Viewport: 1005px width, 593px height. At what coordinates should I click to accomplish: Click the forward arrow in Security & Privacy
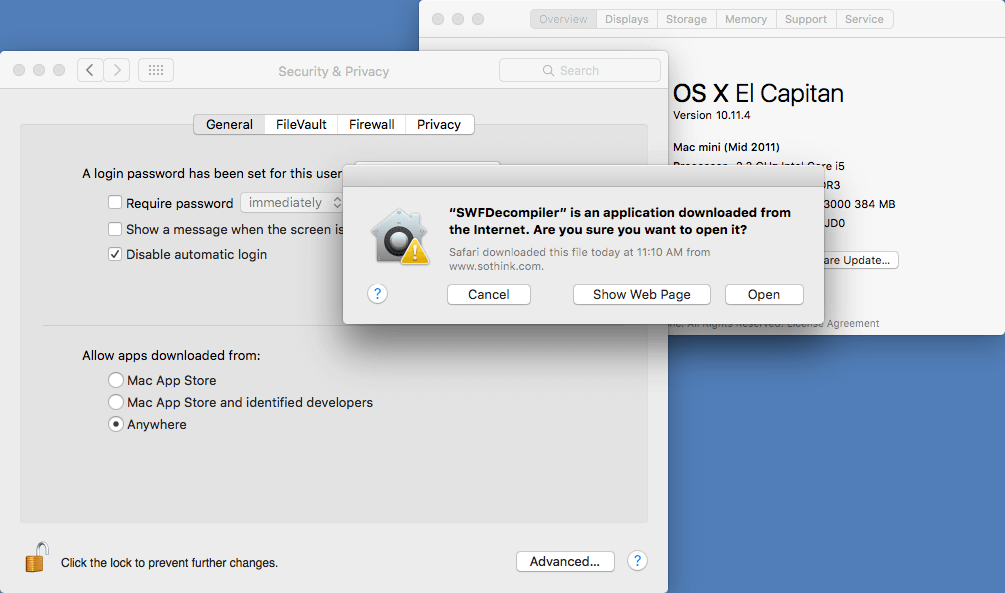(117, 70)
